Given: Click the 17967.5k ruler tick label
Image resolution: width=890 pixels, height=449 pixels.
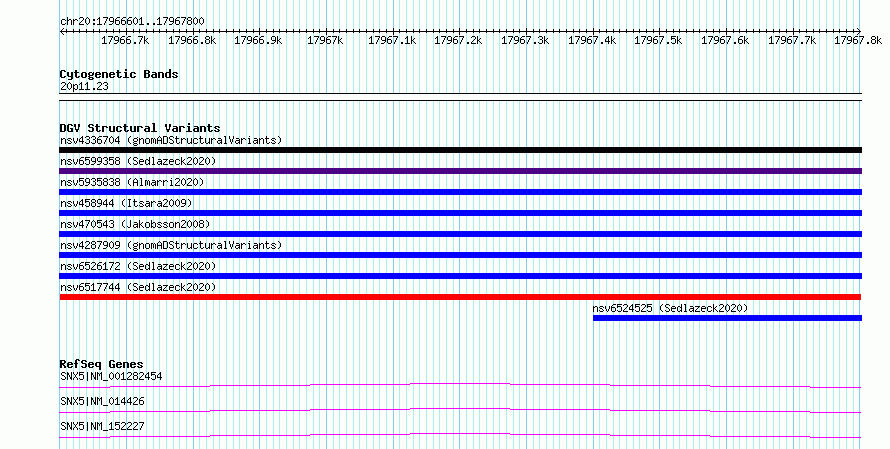Looking at the screenshot, I should 658,40.
